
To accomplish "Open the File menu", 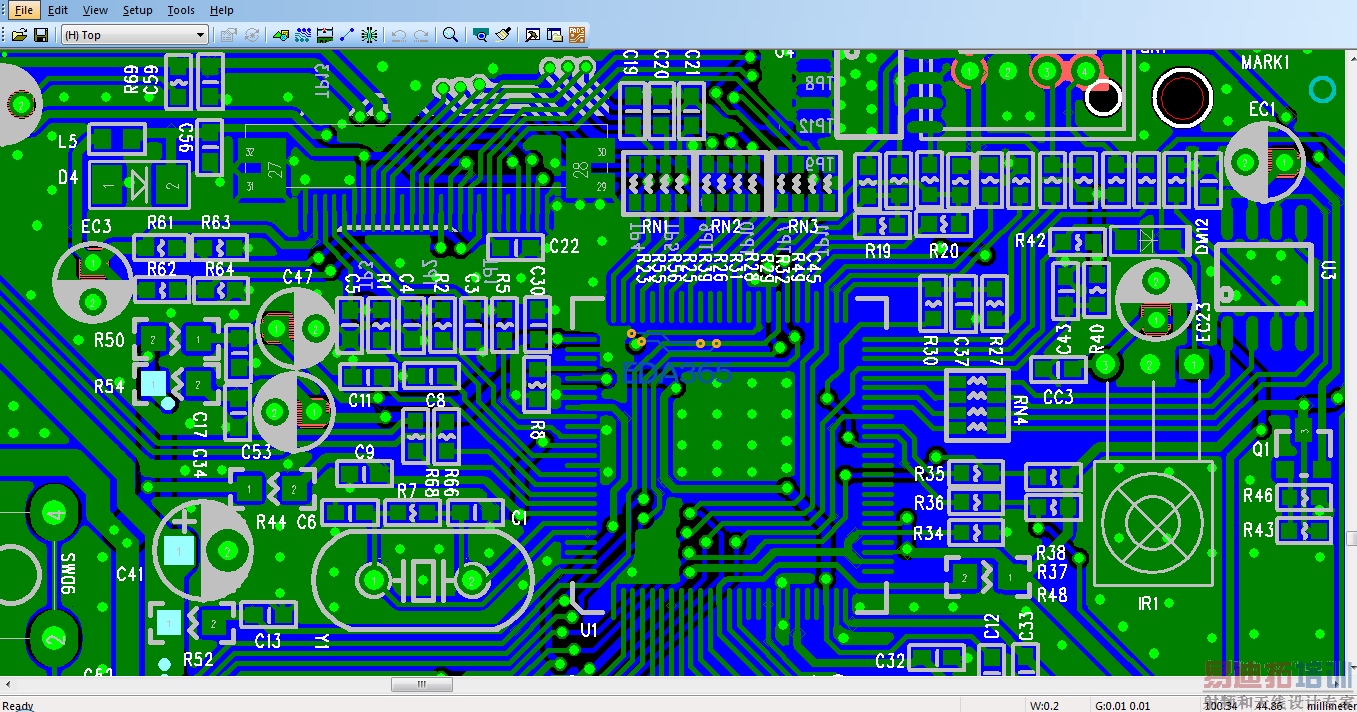I will (x=24, y=10).
